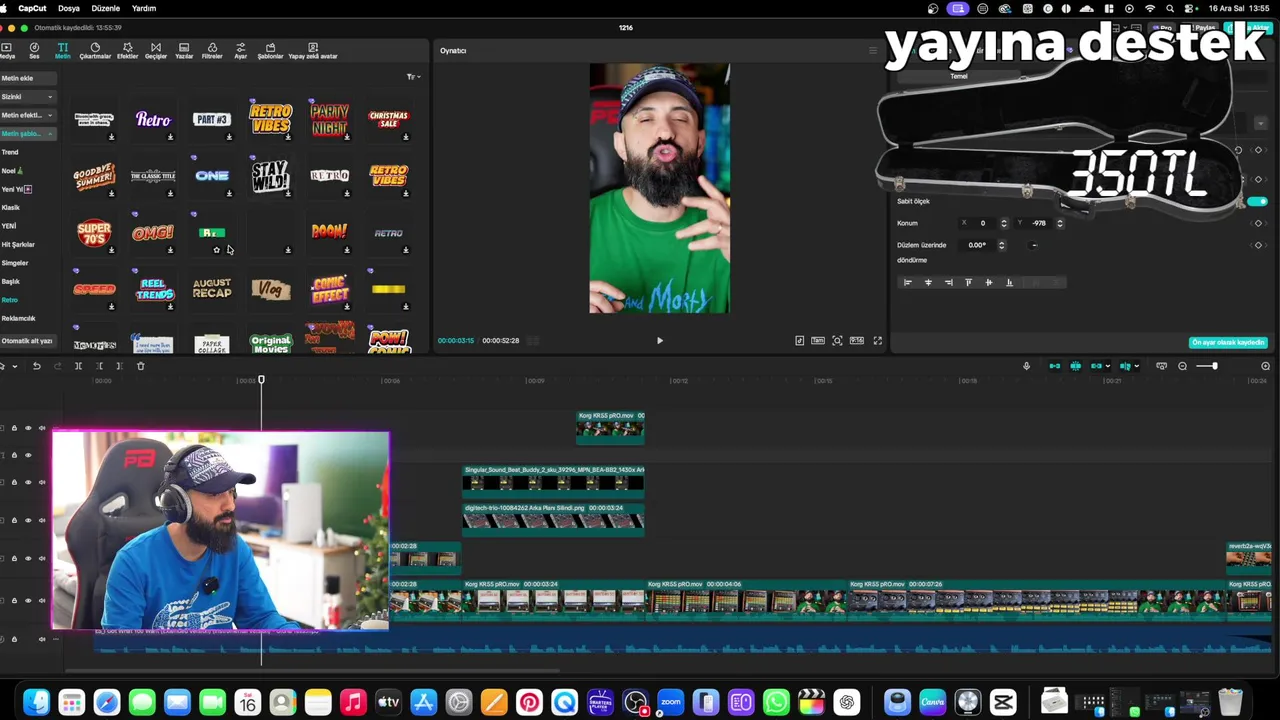Image resolution: width=1280 pixels, height=720 pixels.
Task: Align the clip to left edge
Action: 908,283
